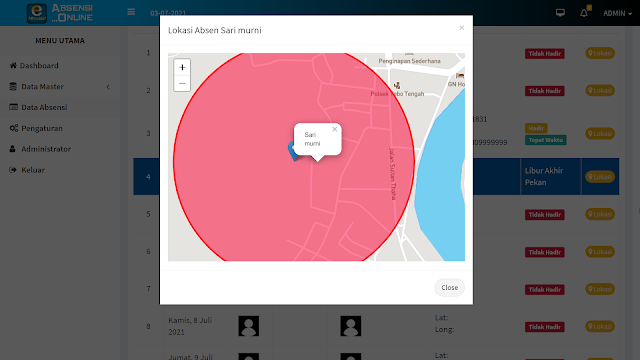The image size is (640, 360).
Task: Click Keluar to log out
Action: pyautogui.click(x=60, y=170)
